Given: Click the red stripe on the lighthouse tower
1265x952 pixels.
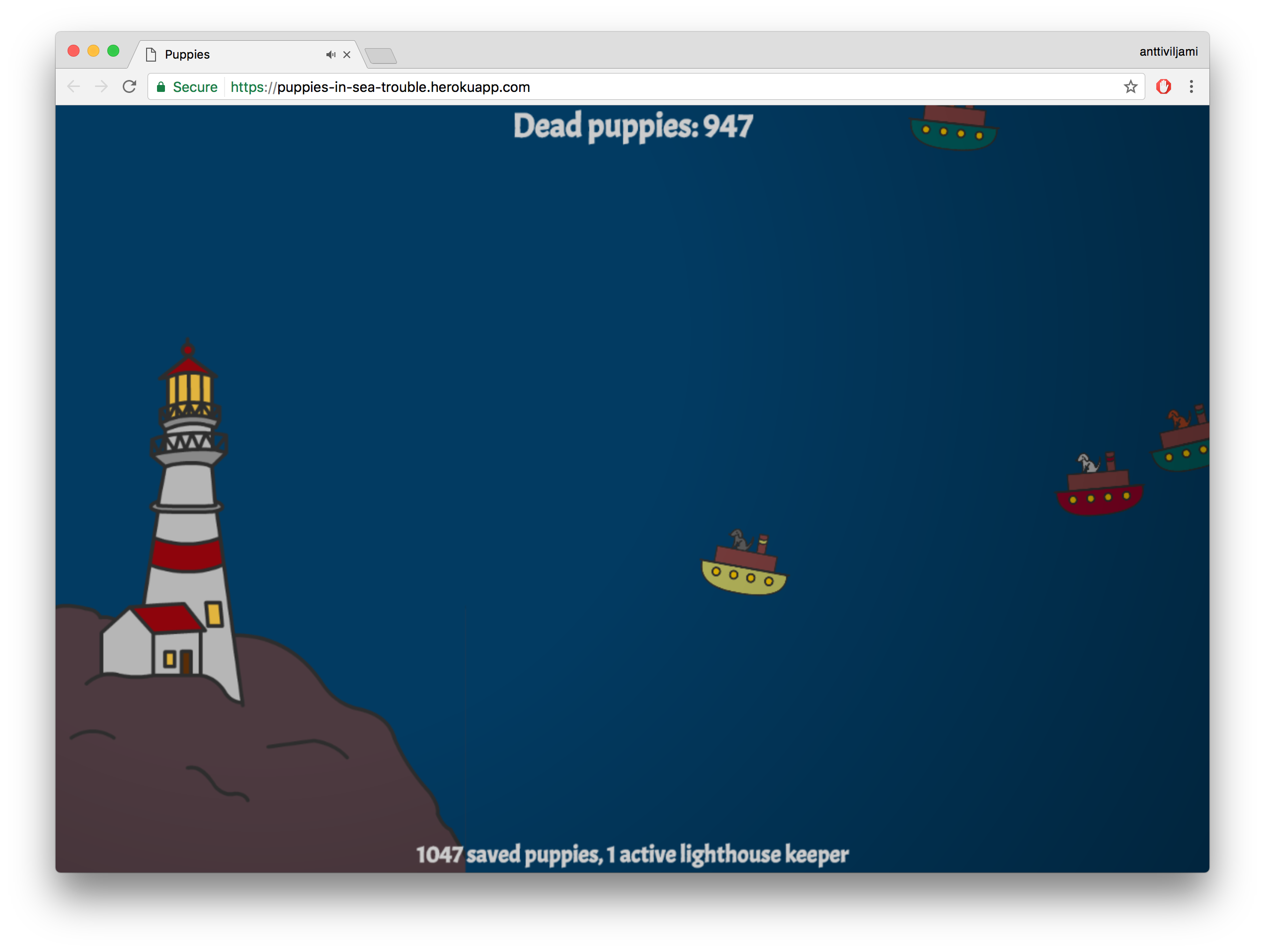Looking at the screenshot, I should click(x=187, y=555).
